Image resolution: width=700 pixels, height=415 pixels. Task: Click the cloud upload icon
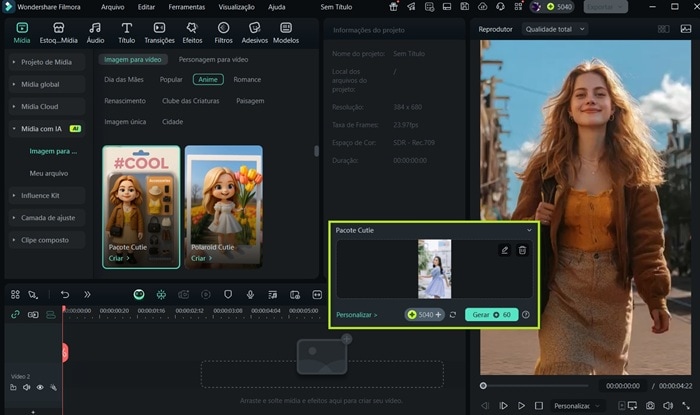(483, 7)
